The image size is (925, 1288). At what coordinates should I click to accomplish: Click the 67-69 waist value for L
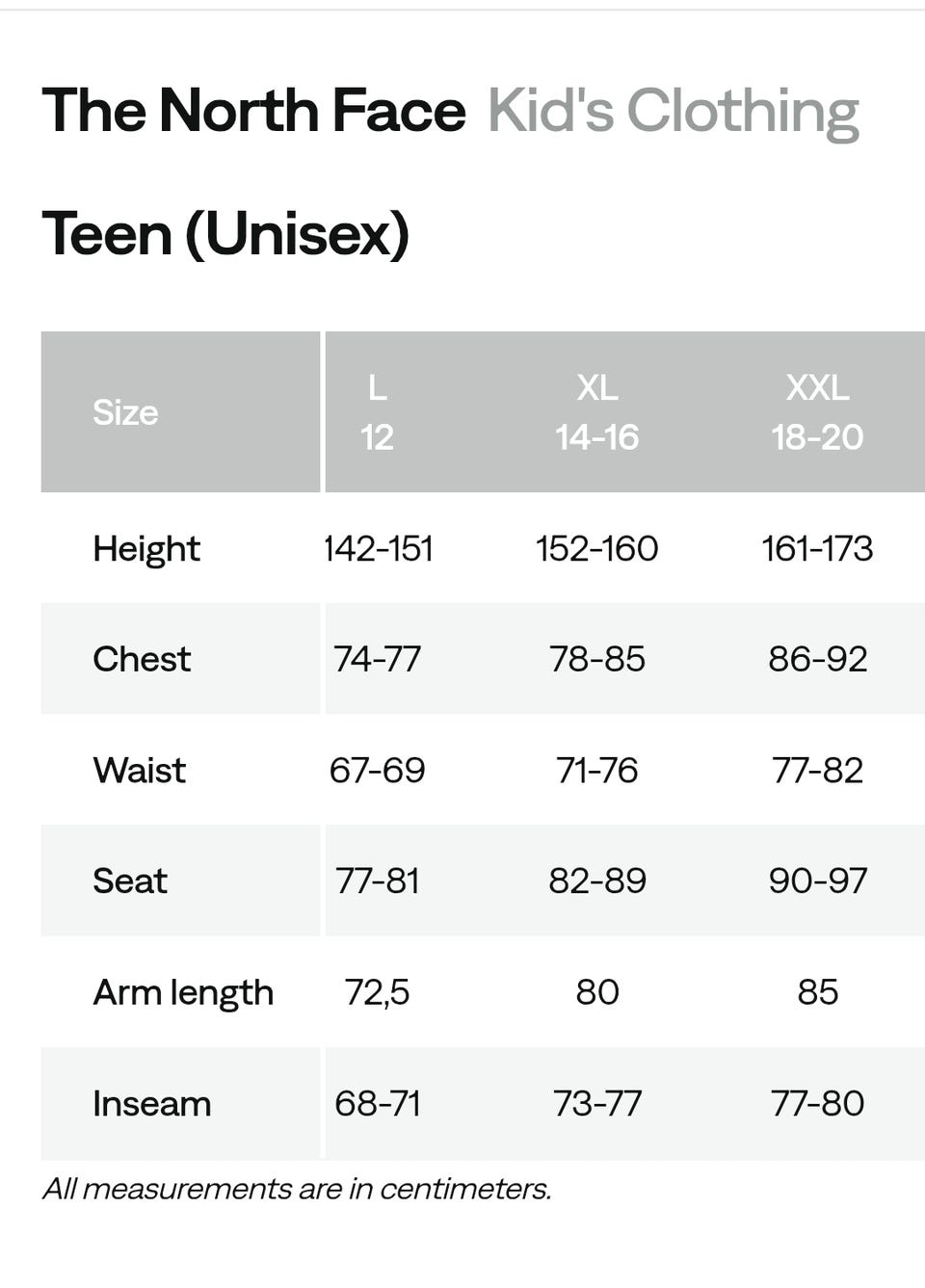coord(377,770)
